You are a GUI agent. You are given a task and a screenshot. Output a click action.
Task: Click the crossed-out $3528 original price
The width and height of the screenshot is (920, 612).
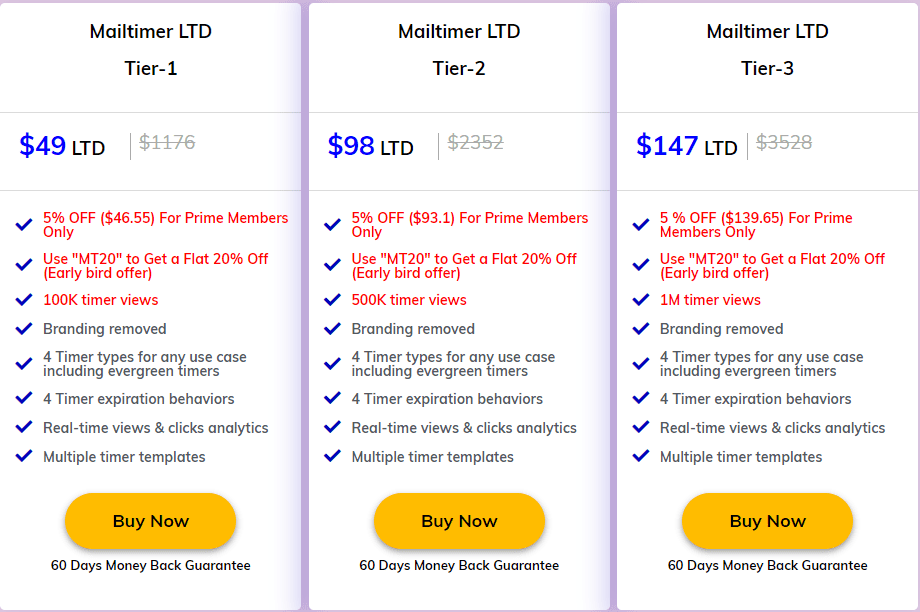click(x=784, y=142)
